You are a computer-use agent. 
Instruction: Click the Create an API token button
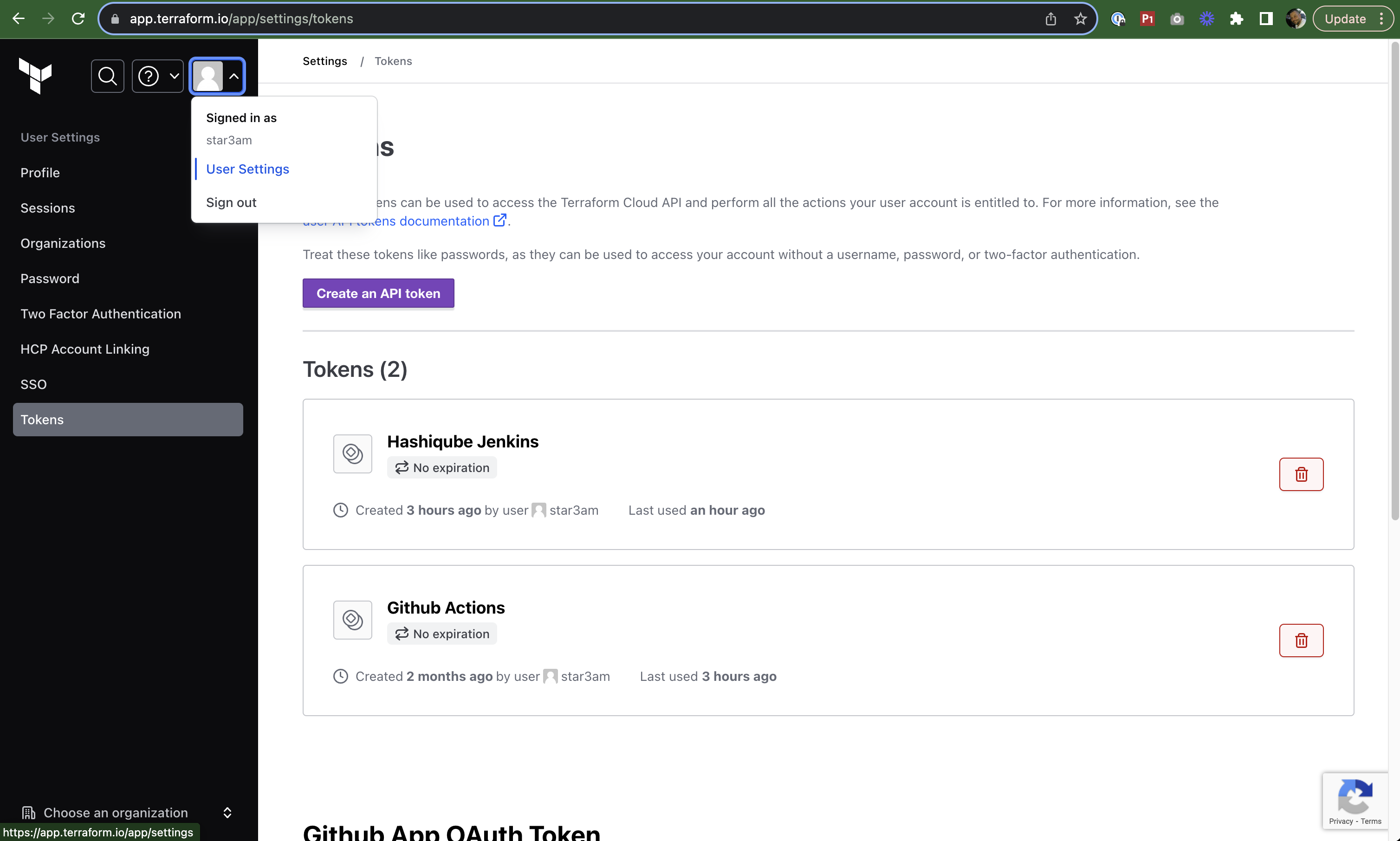(x=379, y=293)
